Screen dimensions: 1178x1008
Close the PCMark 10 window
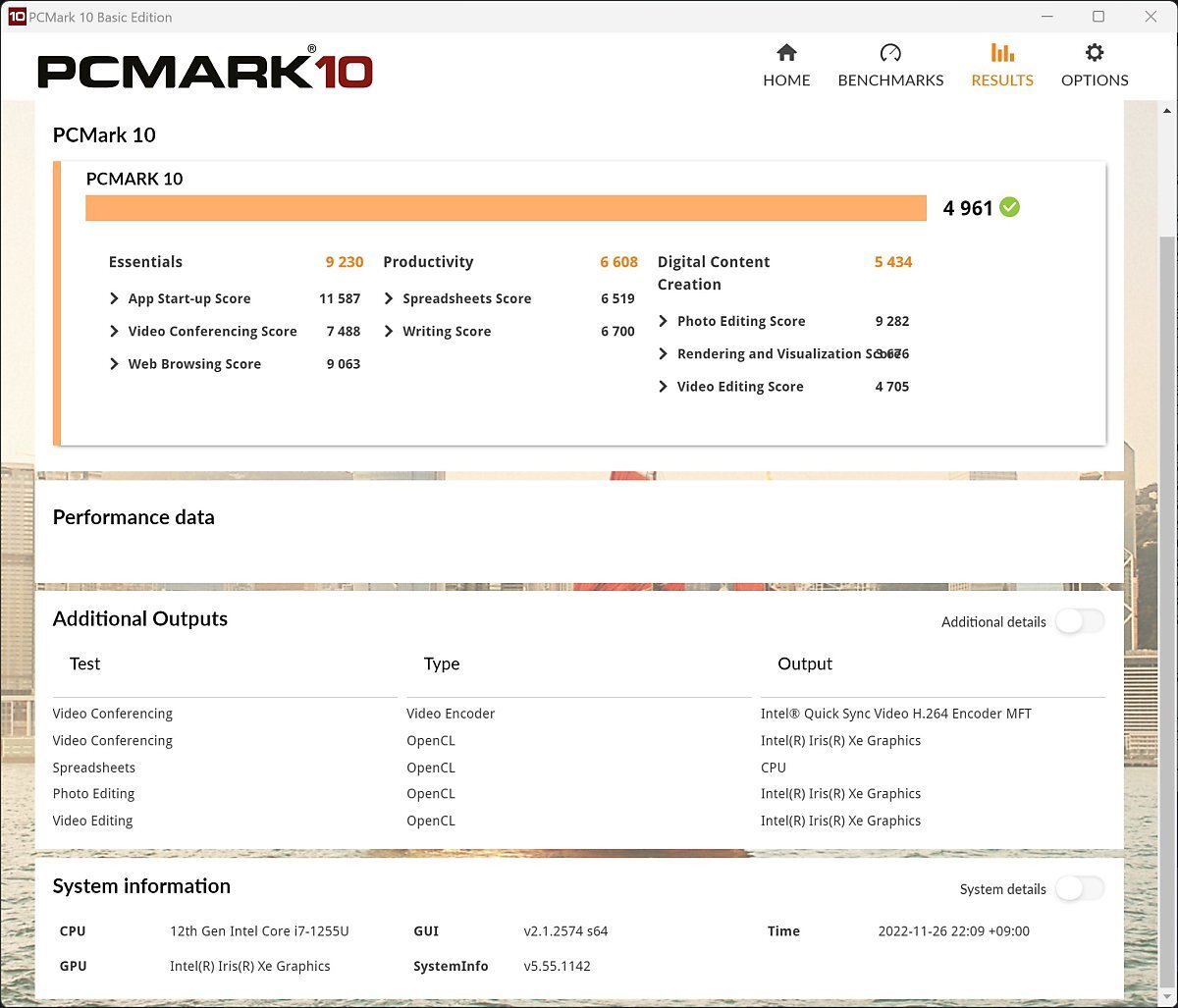point(1151,17)
